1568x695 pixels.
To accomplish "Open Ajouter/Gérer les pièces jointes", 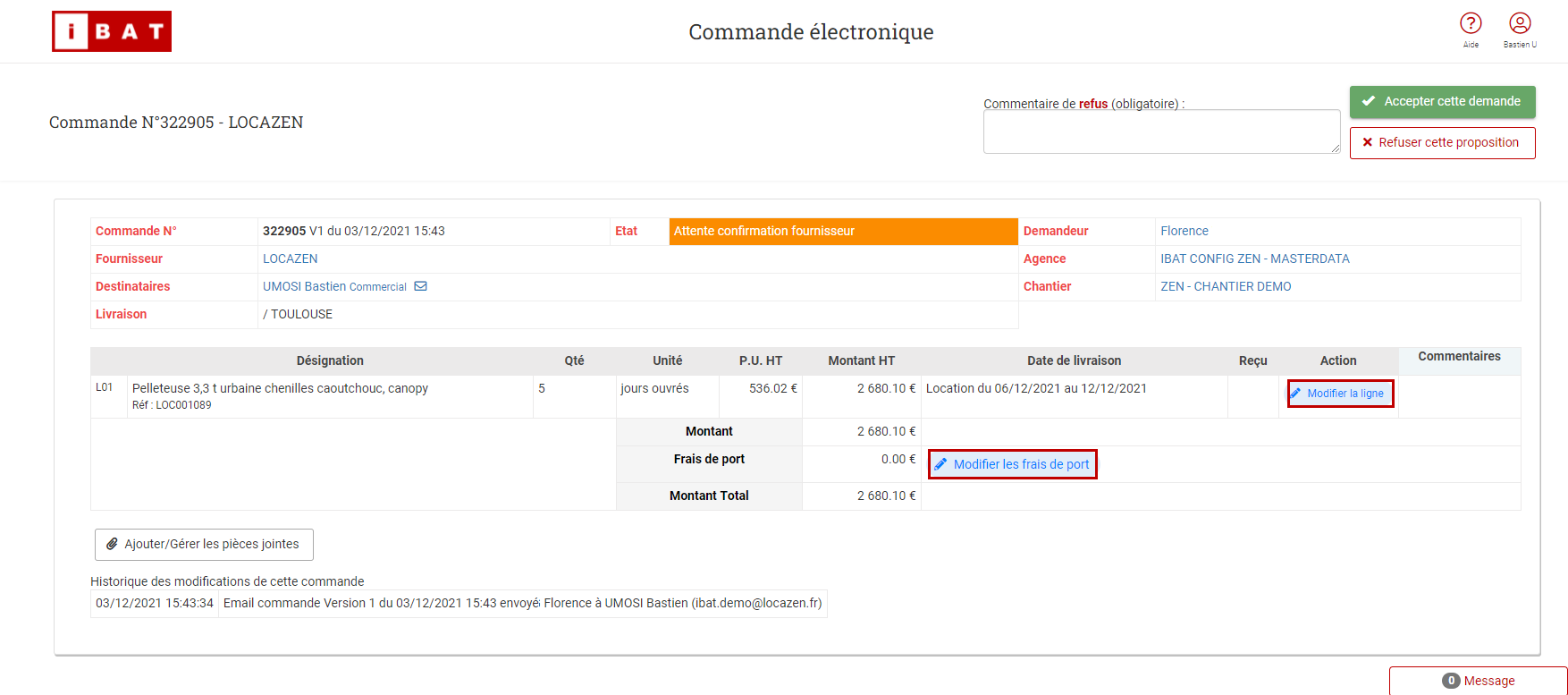I will click(204, 544).
